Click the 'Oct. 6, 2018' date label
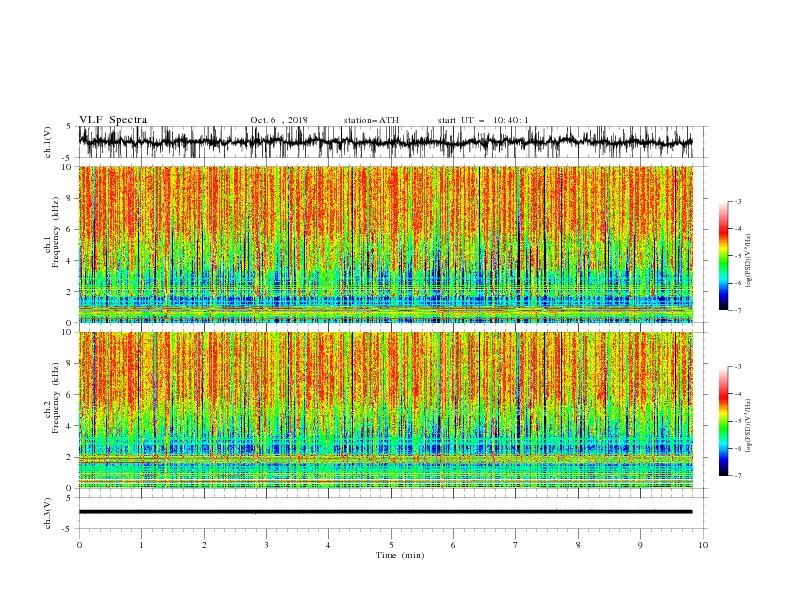Image resolution: width=792 pixels, height=612 pixels. coord(279,120)
